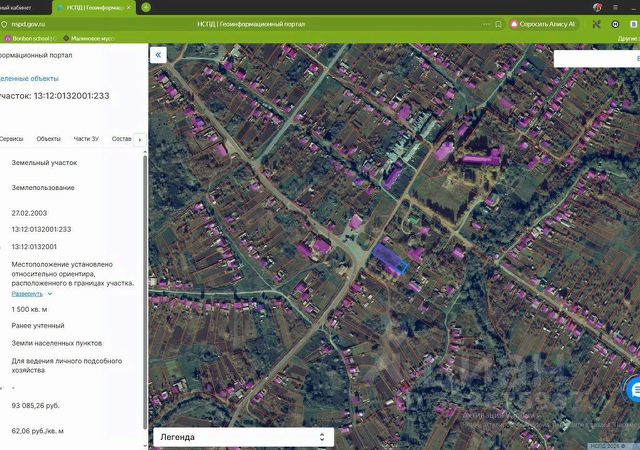This screenshot has width=640, height=450.
Task: Open the Сервисы tab
Action: click(11, 139)
